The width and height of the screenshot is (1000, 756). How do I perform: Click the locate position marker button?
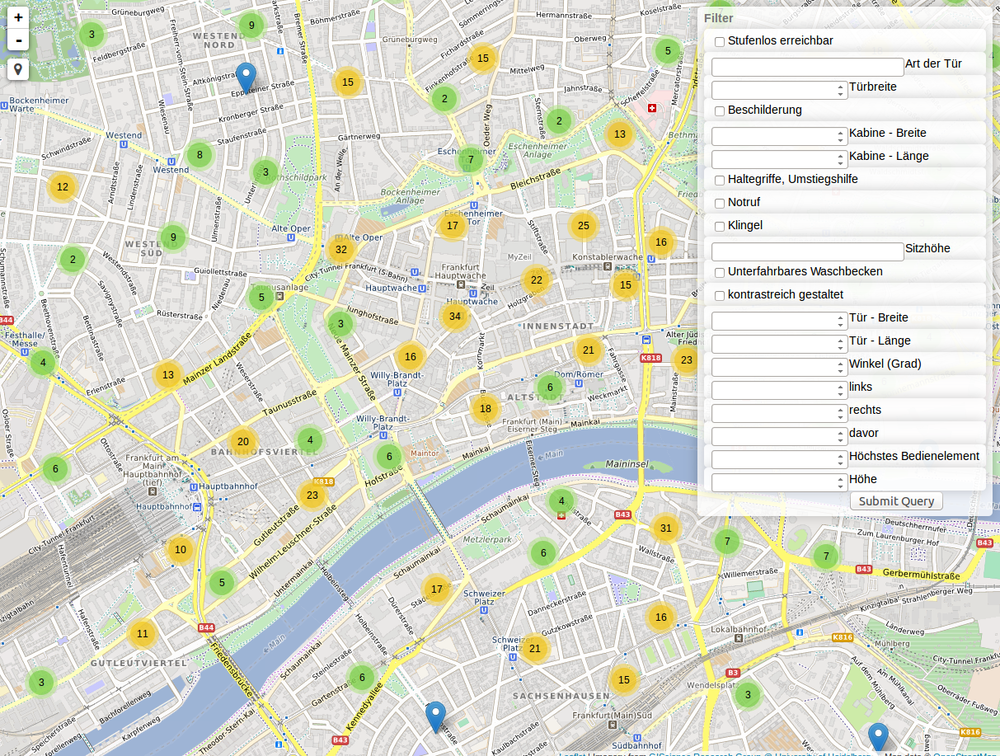pyautogui.click(x=18, y=69)
